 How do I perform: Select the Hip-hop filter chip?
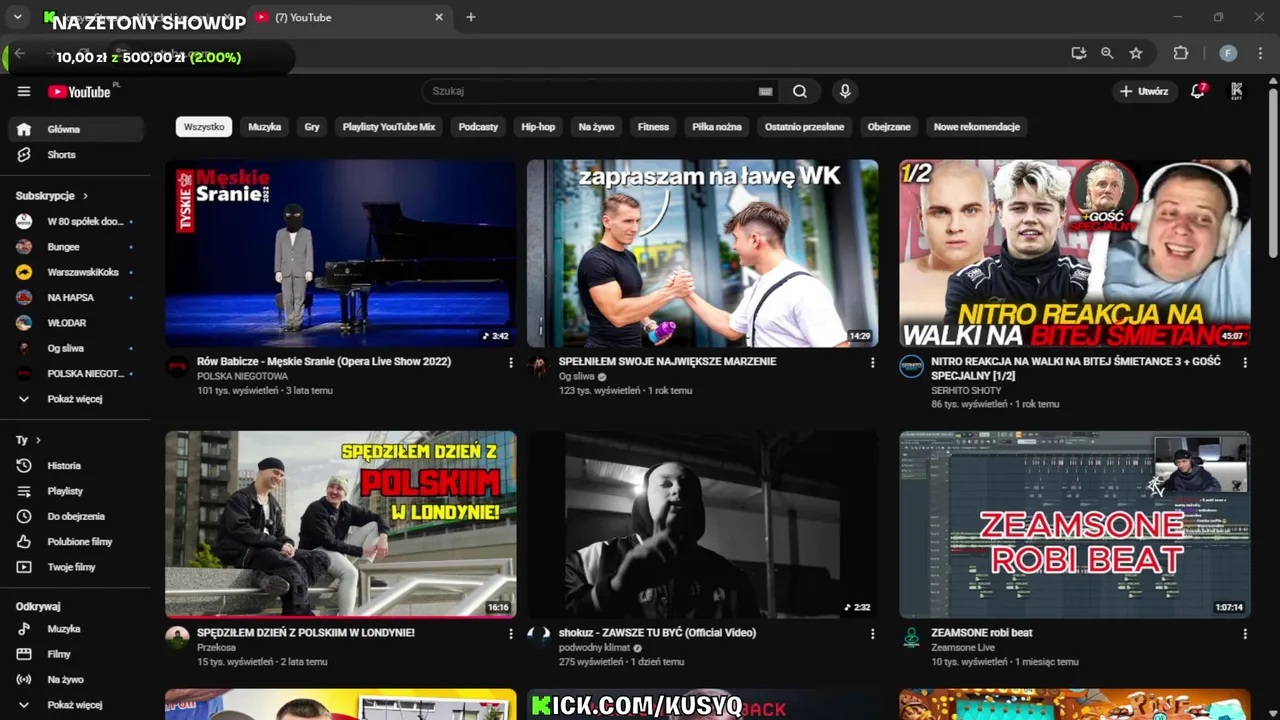coord(538,127)
